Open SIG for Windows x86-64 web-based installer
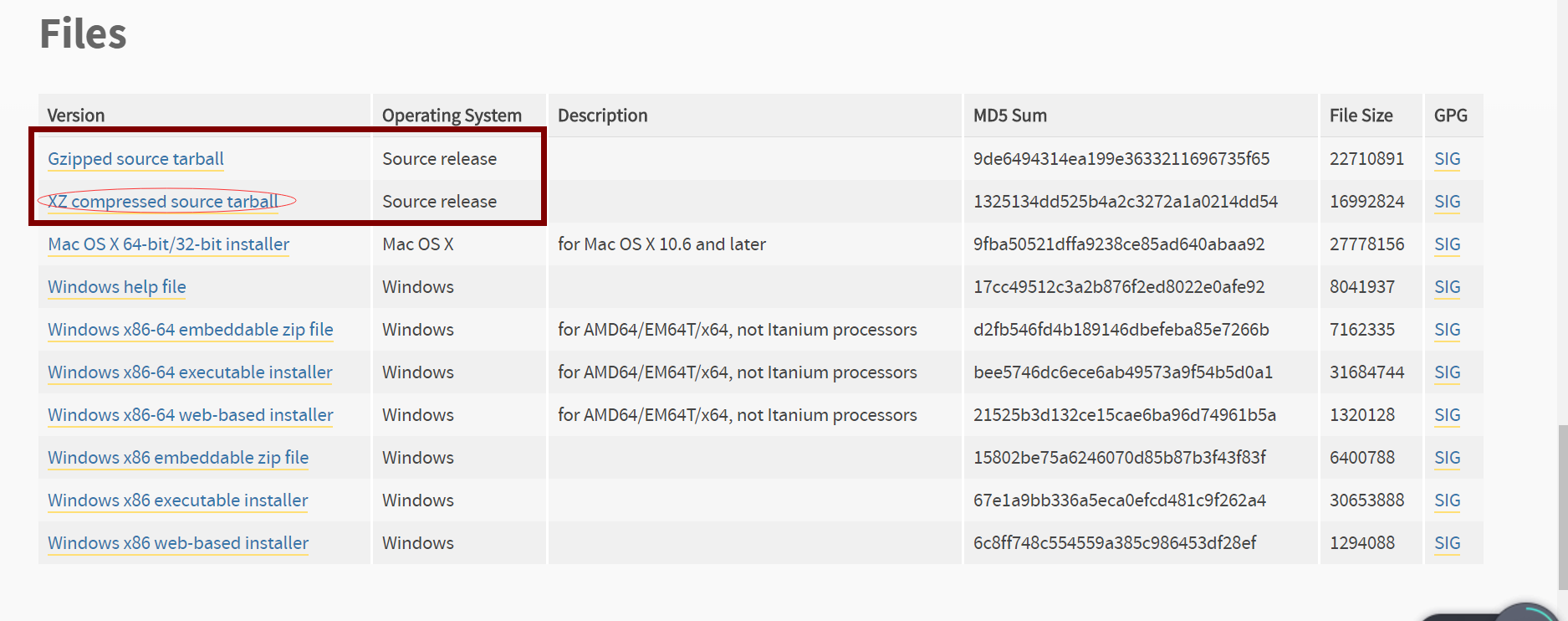1568x621 pixels. tap(1447, 415)
